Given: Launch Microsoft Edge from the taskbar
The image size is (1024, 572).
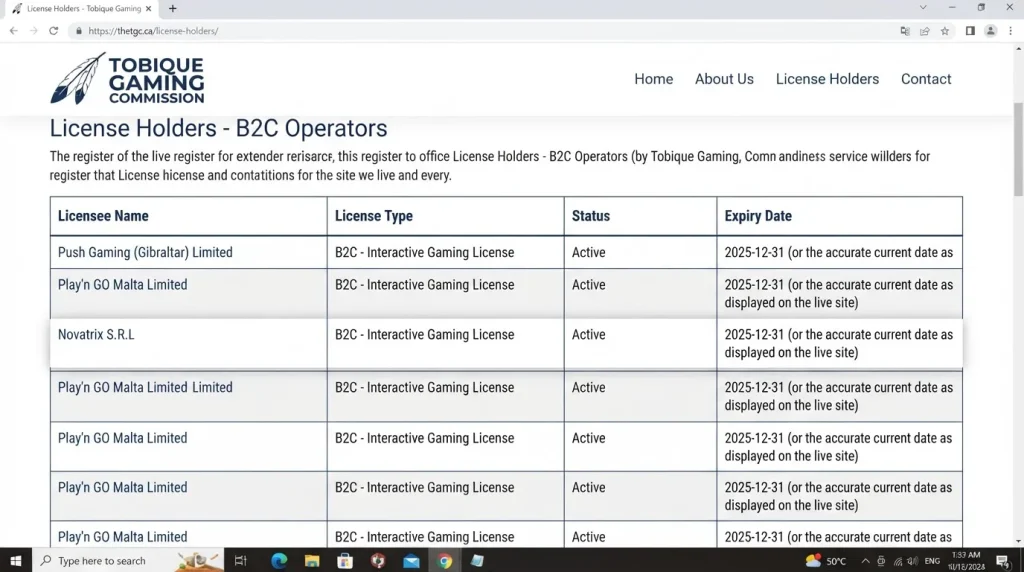Looking at the screenshot, I should pos(279,560).
